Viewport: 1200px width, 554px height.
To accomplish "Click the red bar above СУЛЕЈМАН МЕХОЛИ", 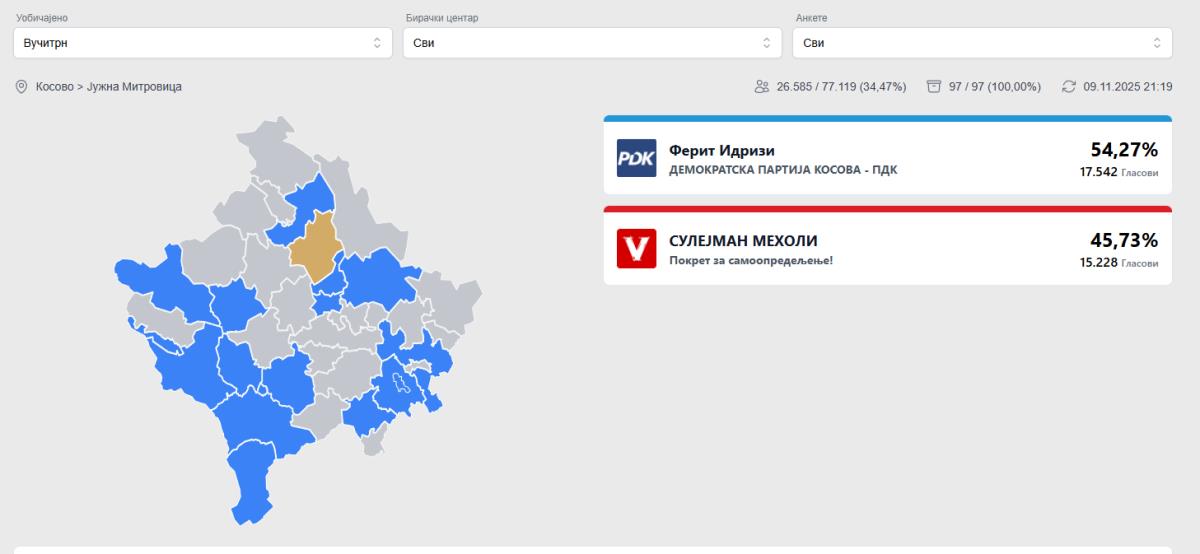I will click(887, 209).
